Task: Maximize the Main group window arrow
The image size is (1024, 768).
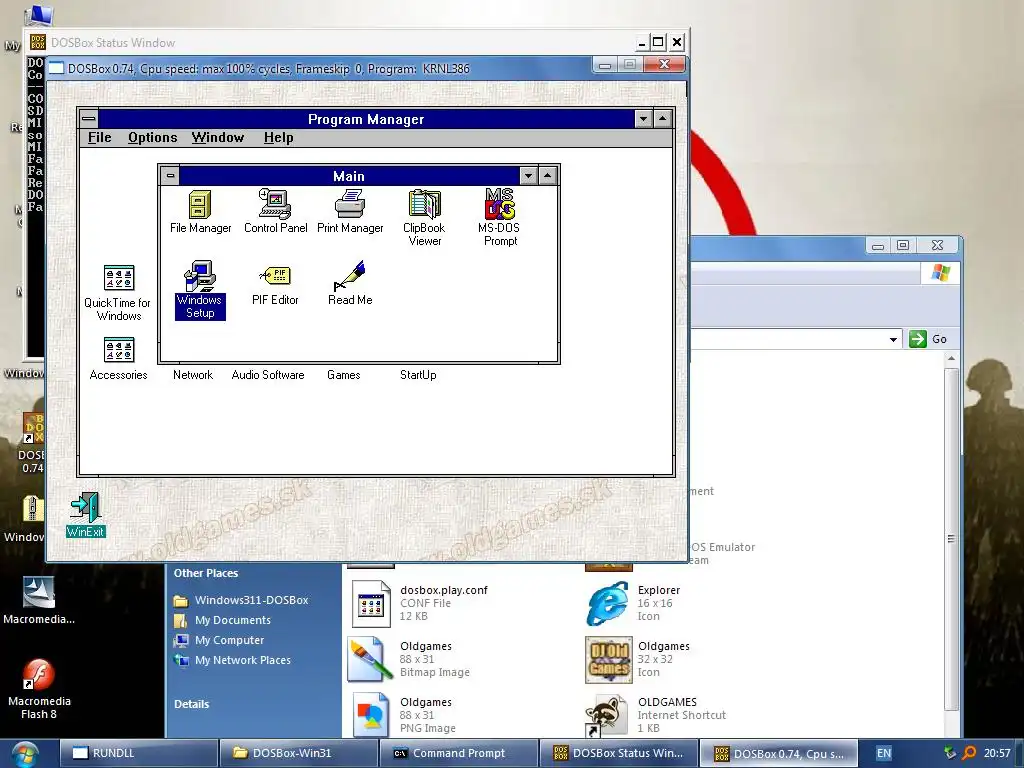Action: (547, 176)
